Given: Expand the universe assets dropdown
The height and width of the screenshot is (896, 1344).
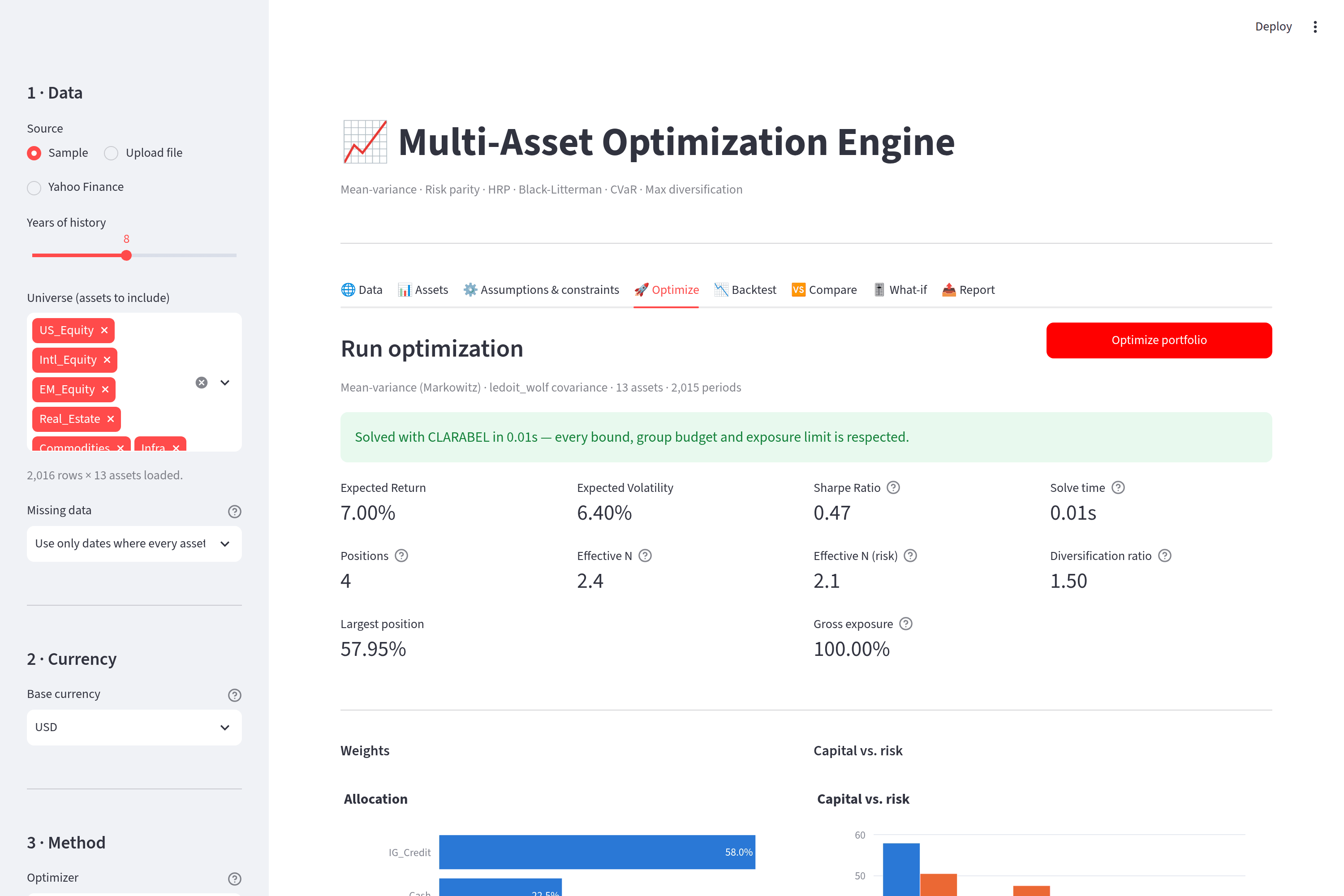Looking at the screenshot, I should coord(225,382).
